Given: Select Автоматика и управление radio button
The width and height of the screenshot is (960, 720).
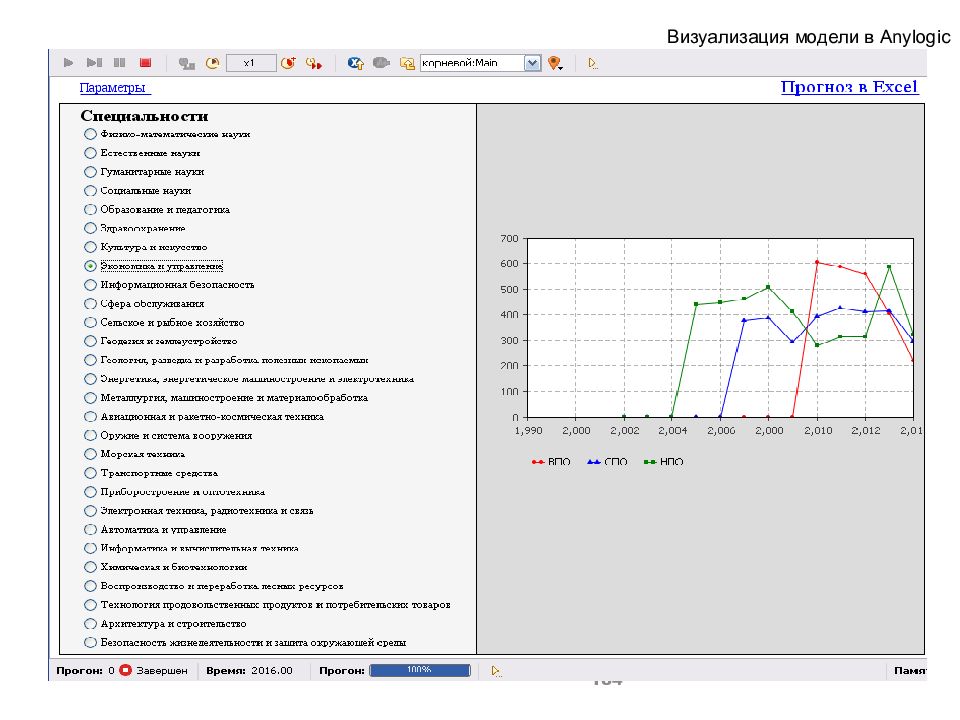Looking at the screenshot, I should [90, 530].
